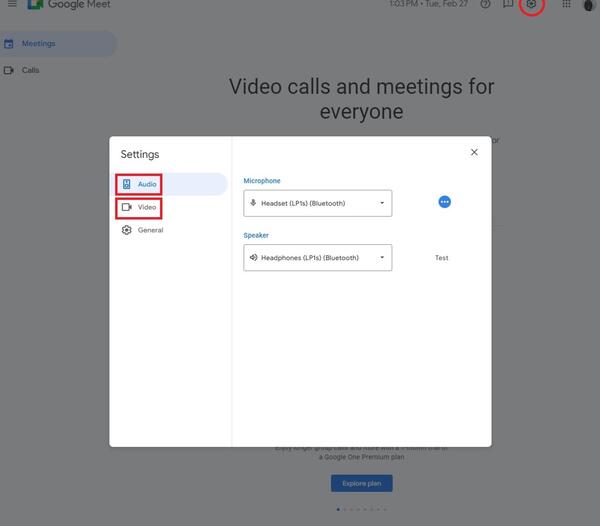This screenshot has width=600, height=526.
Task: Open the Google apps grid
Action: 566,4
